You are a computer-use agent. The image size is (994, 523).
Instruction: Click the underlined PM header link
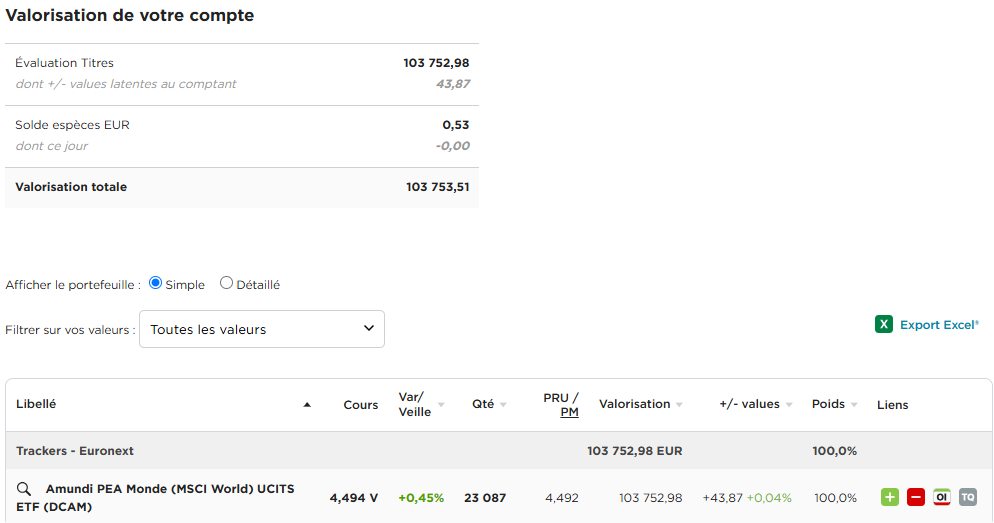pos(569,412)
